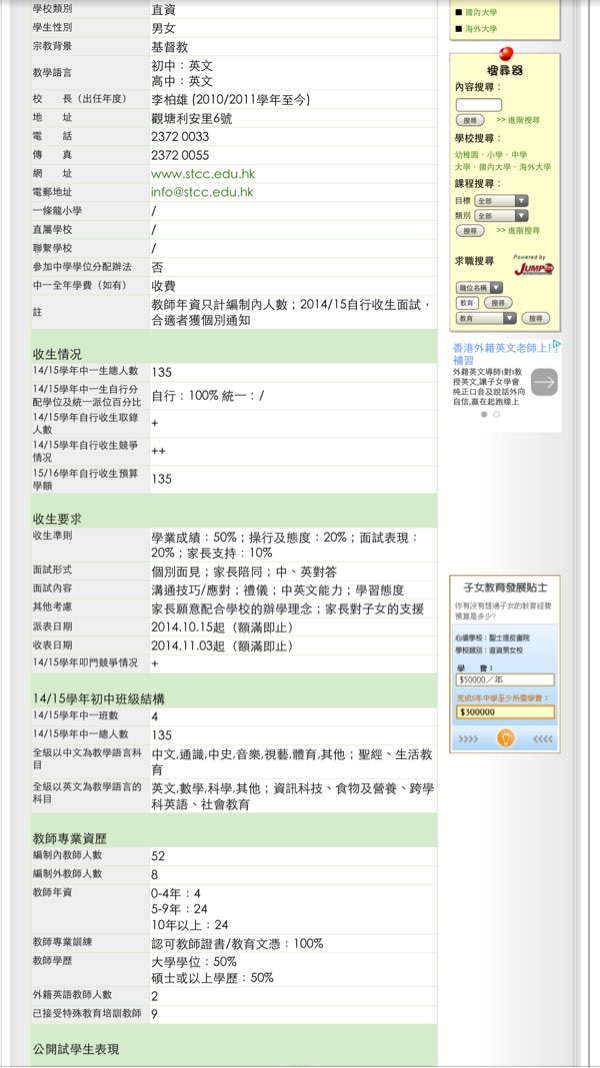The width and height of the screenshot is (600, 1068).
Task: Click the ad's grey arrow button
Action: click(x=544, y=382)
